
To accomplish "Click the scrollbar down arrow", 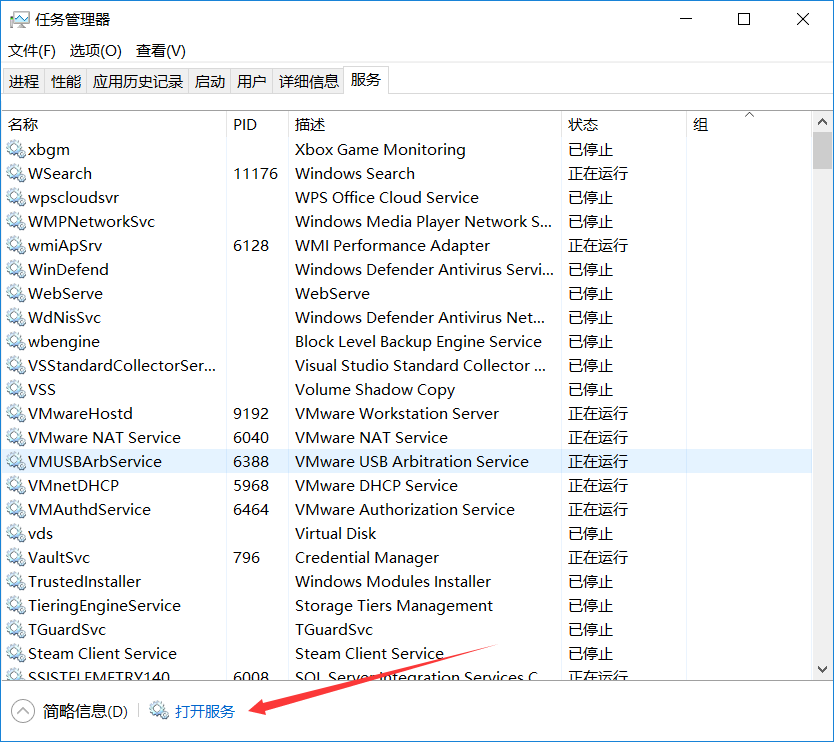I will click(x=822, y=669).
